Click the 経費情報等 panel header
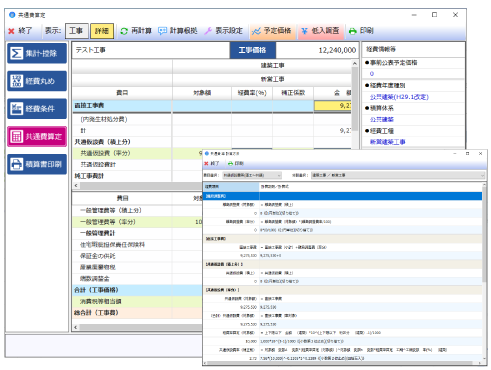The width and height of the screenshot is (491, 370). (413, 49)
